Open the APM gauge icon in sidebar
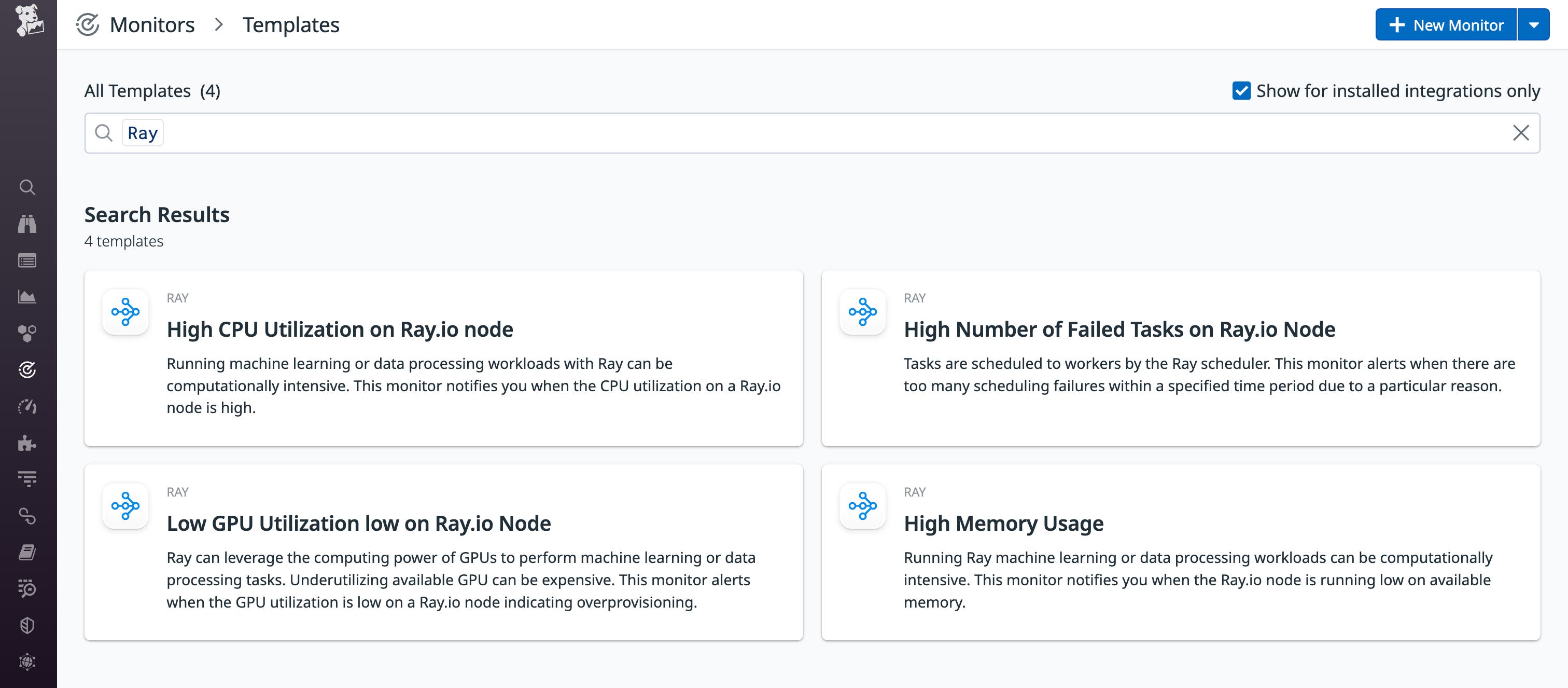 (27, 406)
